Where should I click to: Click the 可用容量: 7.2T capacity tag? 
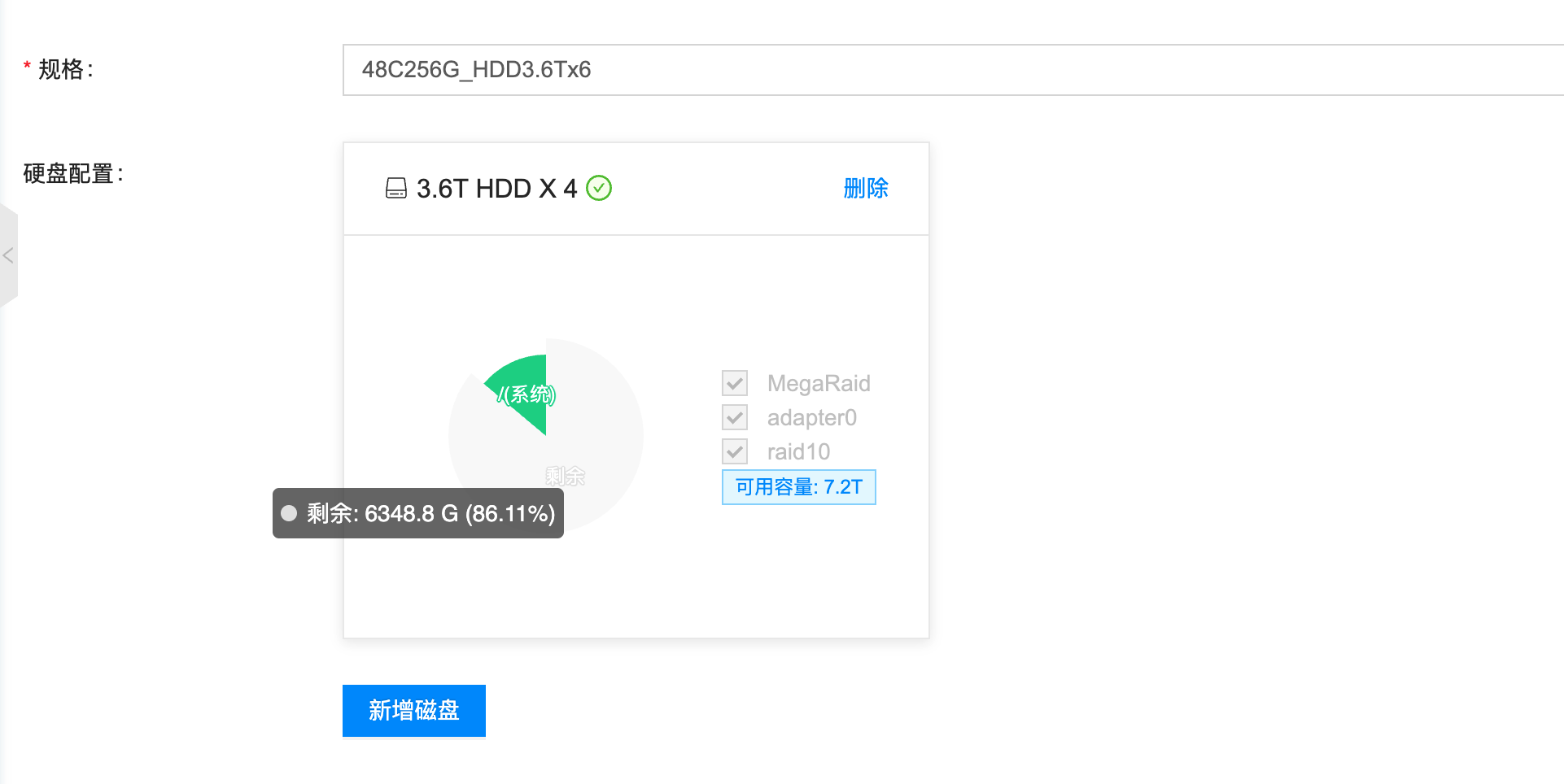click(799, 487)
